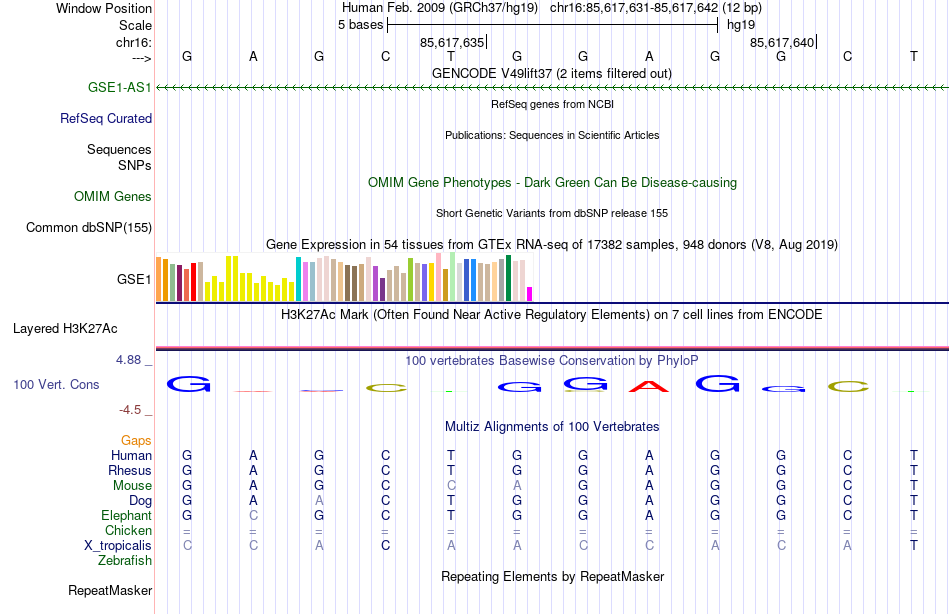Select the T base under the 85,617,635 marker

[451, 56]
